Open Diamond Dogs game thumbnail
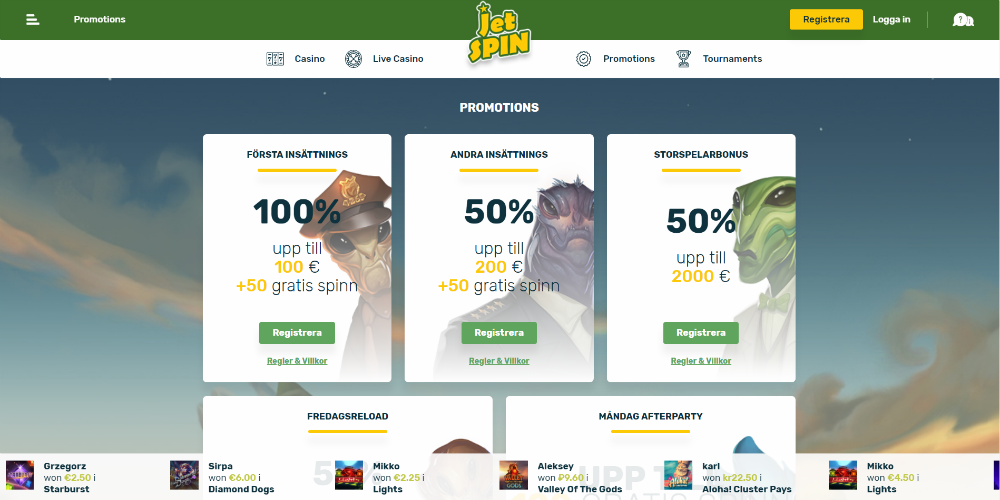Viewport: 1000px width, 500px height. (184, 475)
